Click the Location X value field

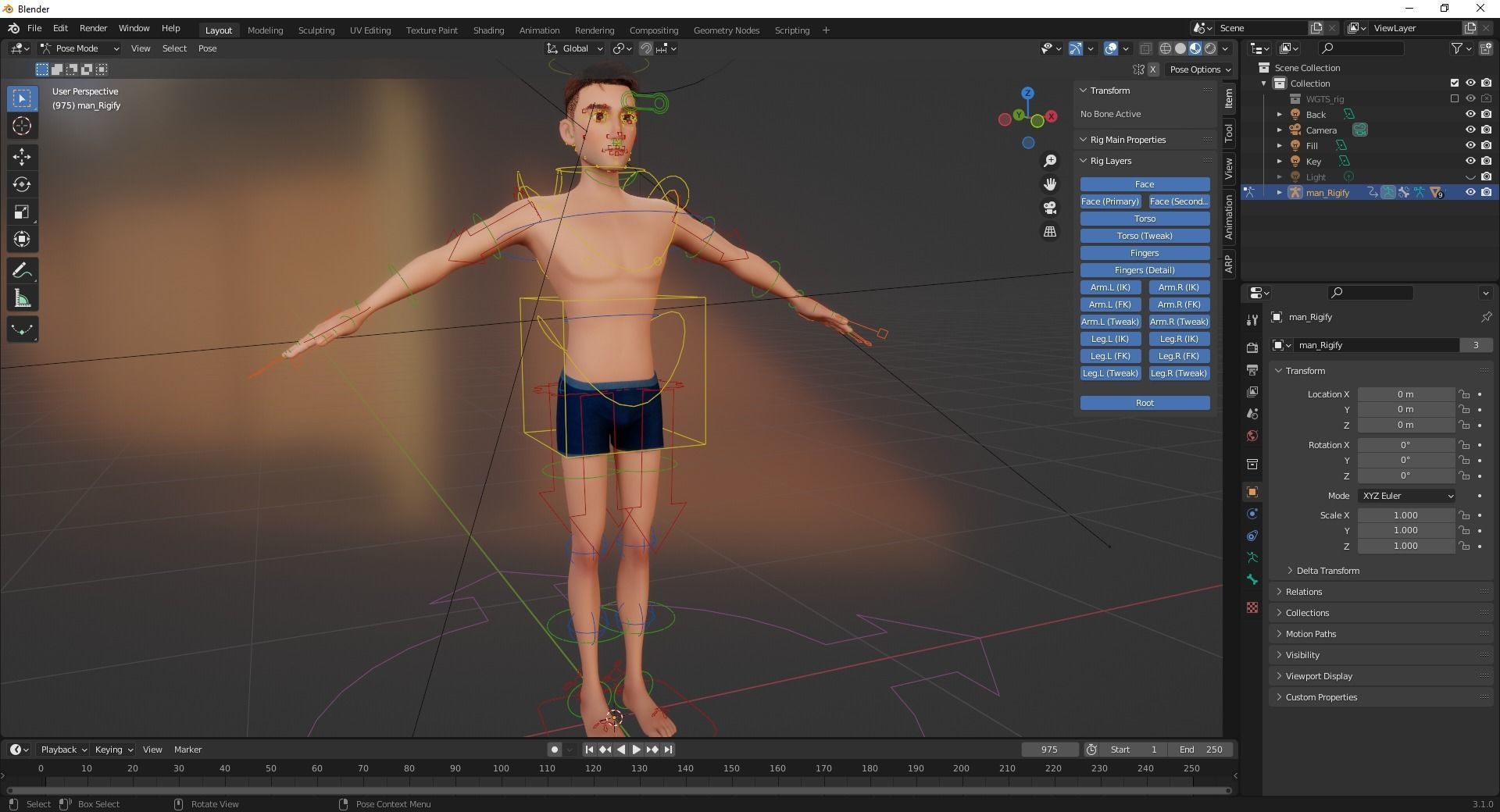coord(1405,394)
